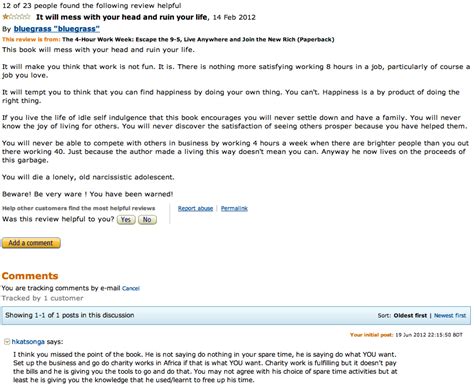Screen dimensions: 474x387
Task: Sort discussion posts by Newest first
Action: click(450, 315)
